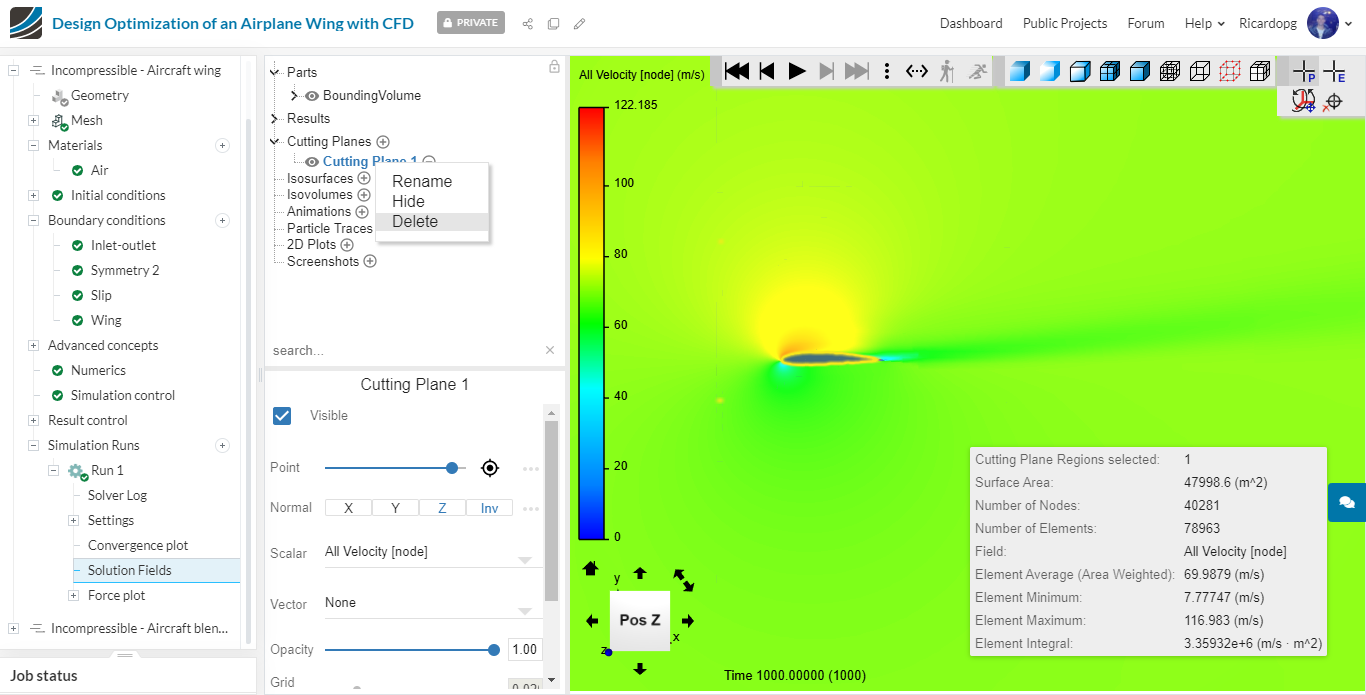Collapse the Run 1 node
This screenshot has height=695, width=1366.
54,470
